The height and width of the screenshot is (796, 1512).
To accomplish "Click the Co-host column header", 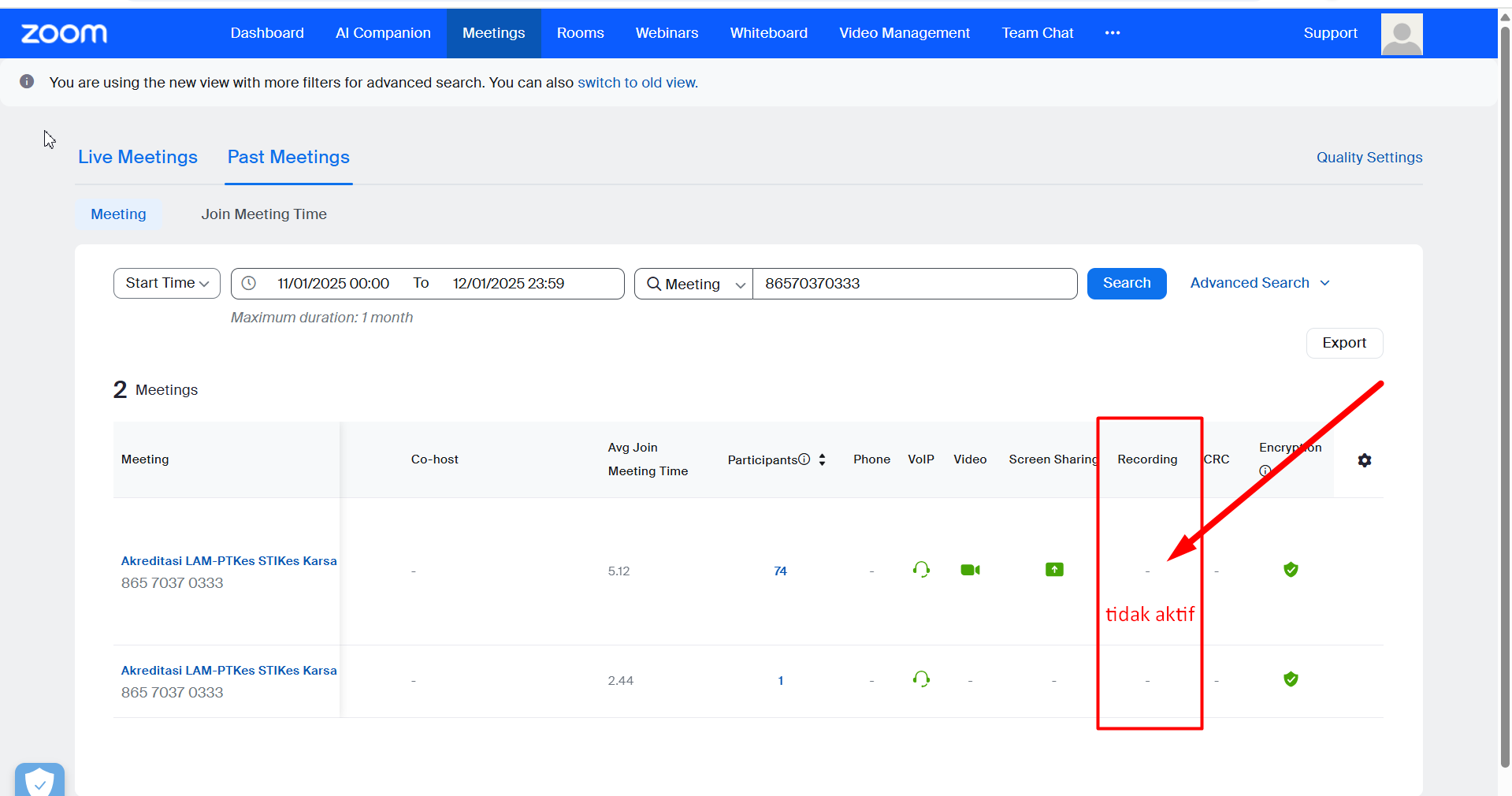I will click(x=434, y=459).
